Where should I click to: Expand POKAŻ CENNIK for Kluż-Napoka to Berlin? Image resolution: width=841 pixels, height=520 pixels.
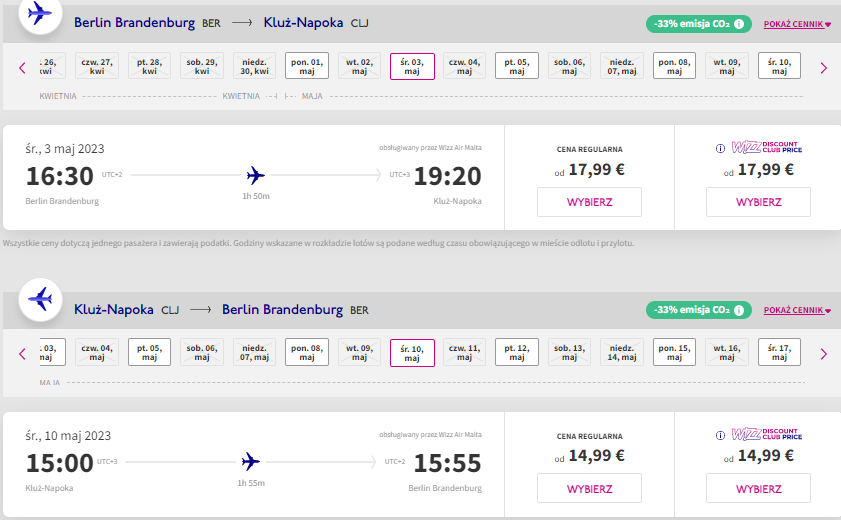click(797, 310)
